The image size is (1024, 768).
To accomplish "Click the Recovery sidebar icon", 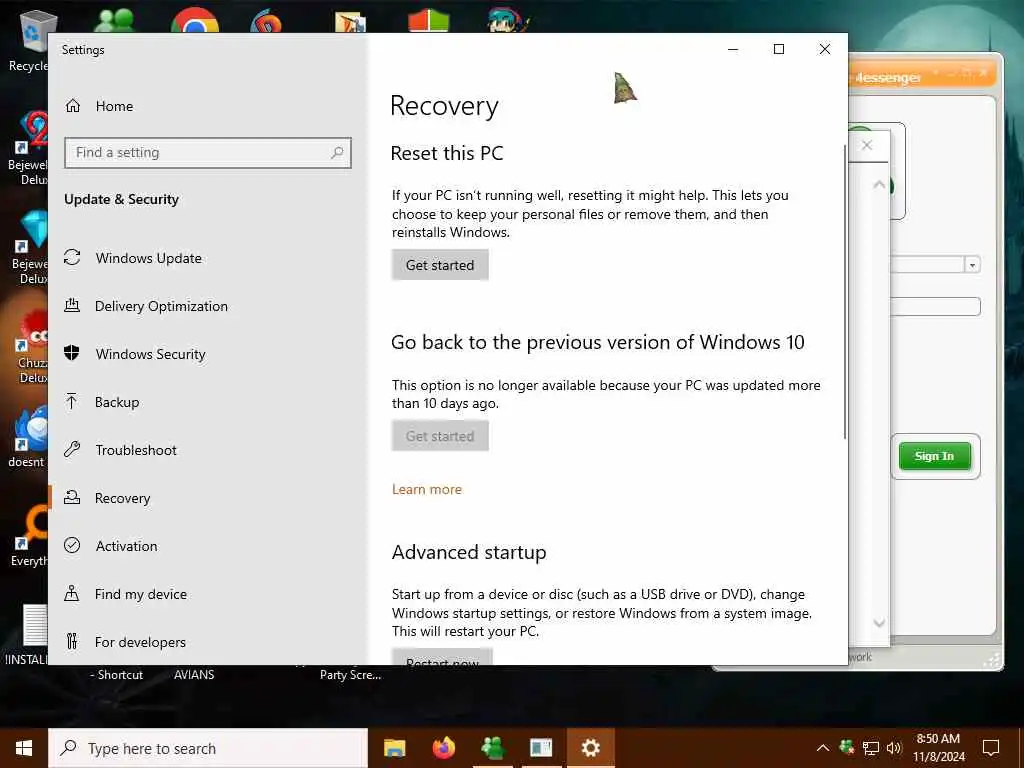I will [x=72, y=498].
